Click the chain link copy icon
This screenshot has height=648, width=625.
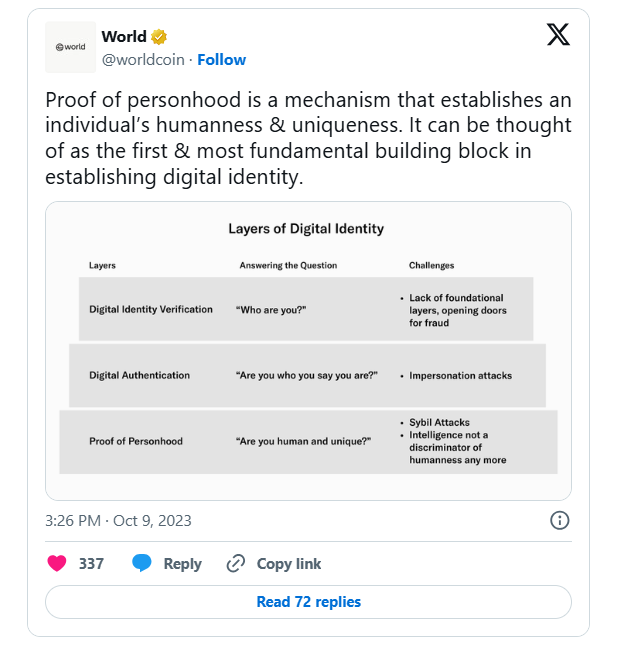point(236,563)
